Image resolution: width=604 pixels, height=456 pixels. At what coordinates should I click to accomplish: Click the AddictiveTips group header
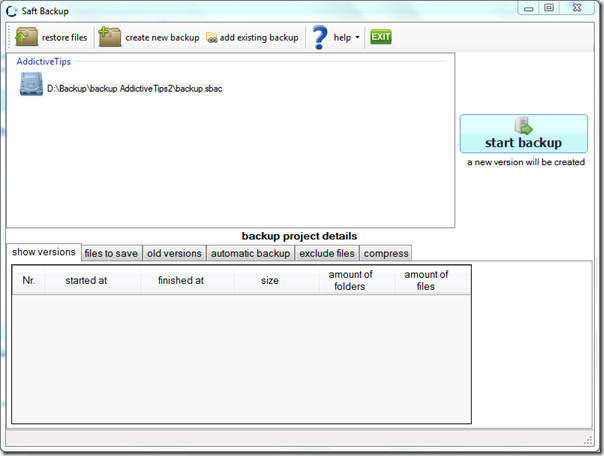pyautogui.click(x=44, y=62)
